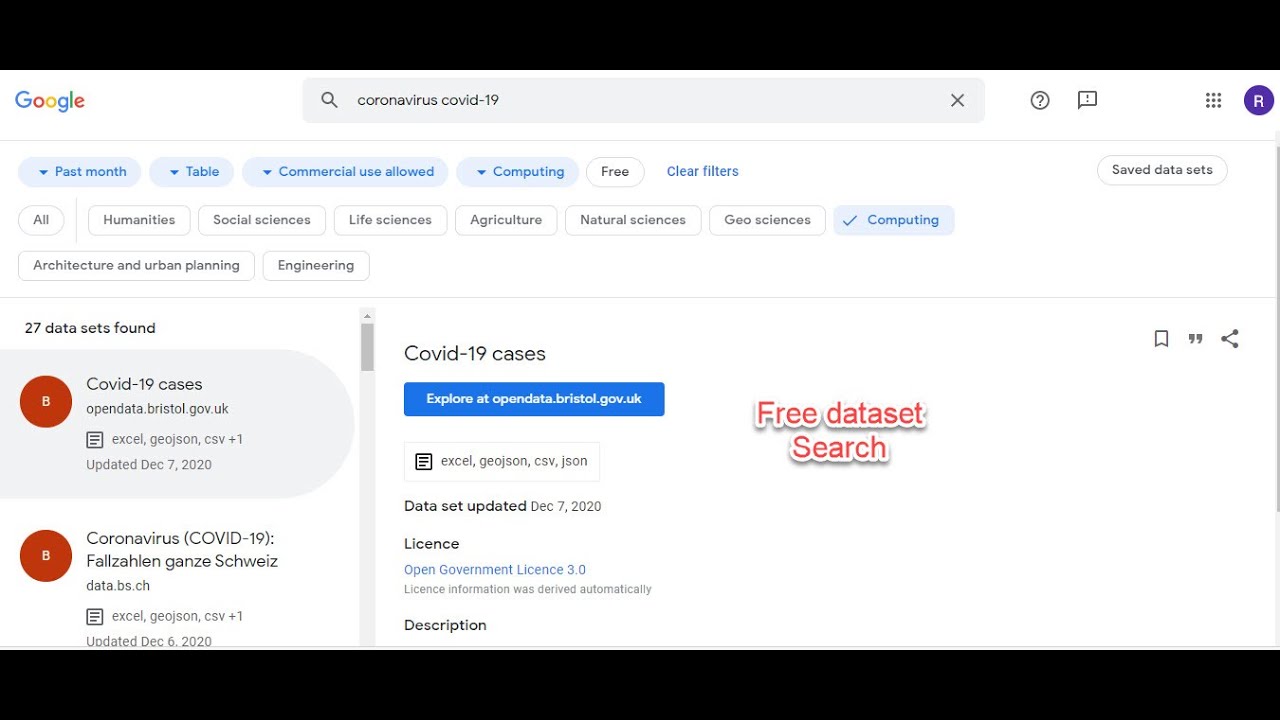Select the Humanities topic chip

(139, 220)
